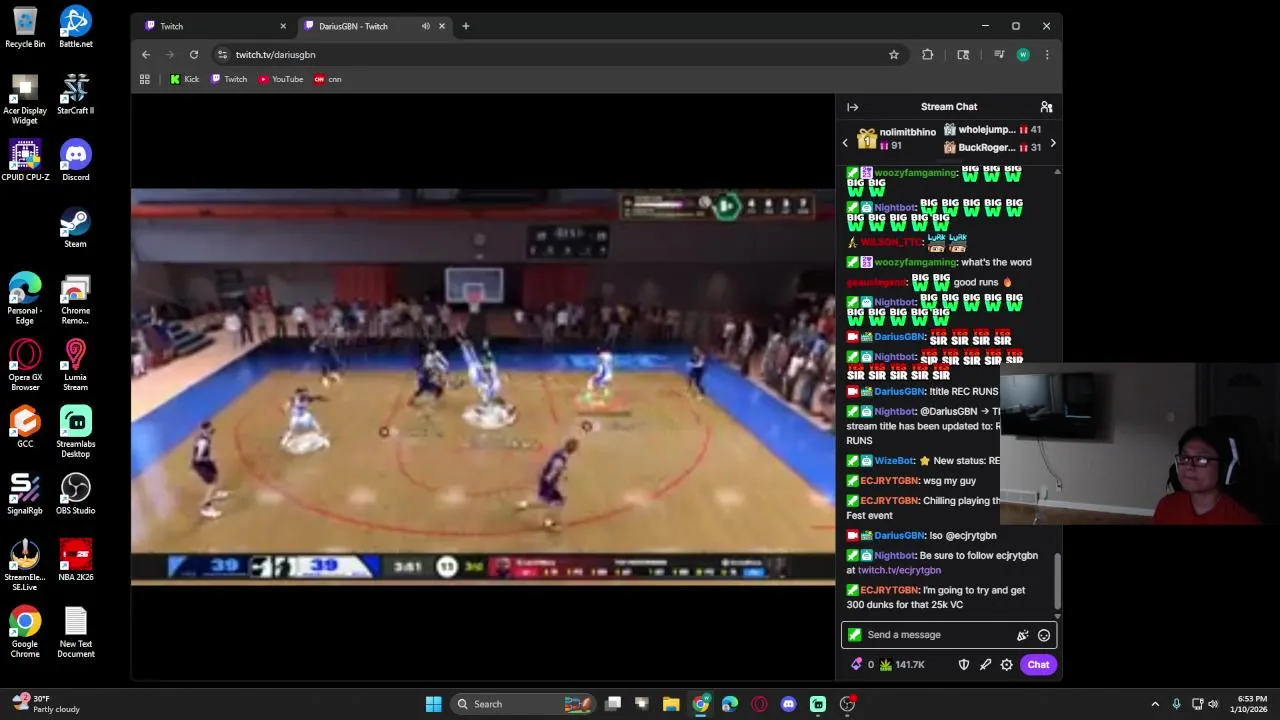Select the OBS Studio desktop icon
The height and width of the screenshot is (720, 1280).
coord(76,494)
